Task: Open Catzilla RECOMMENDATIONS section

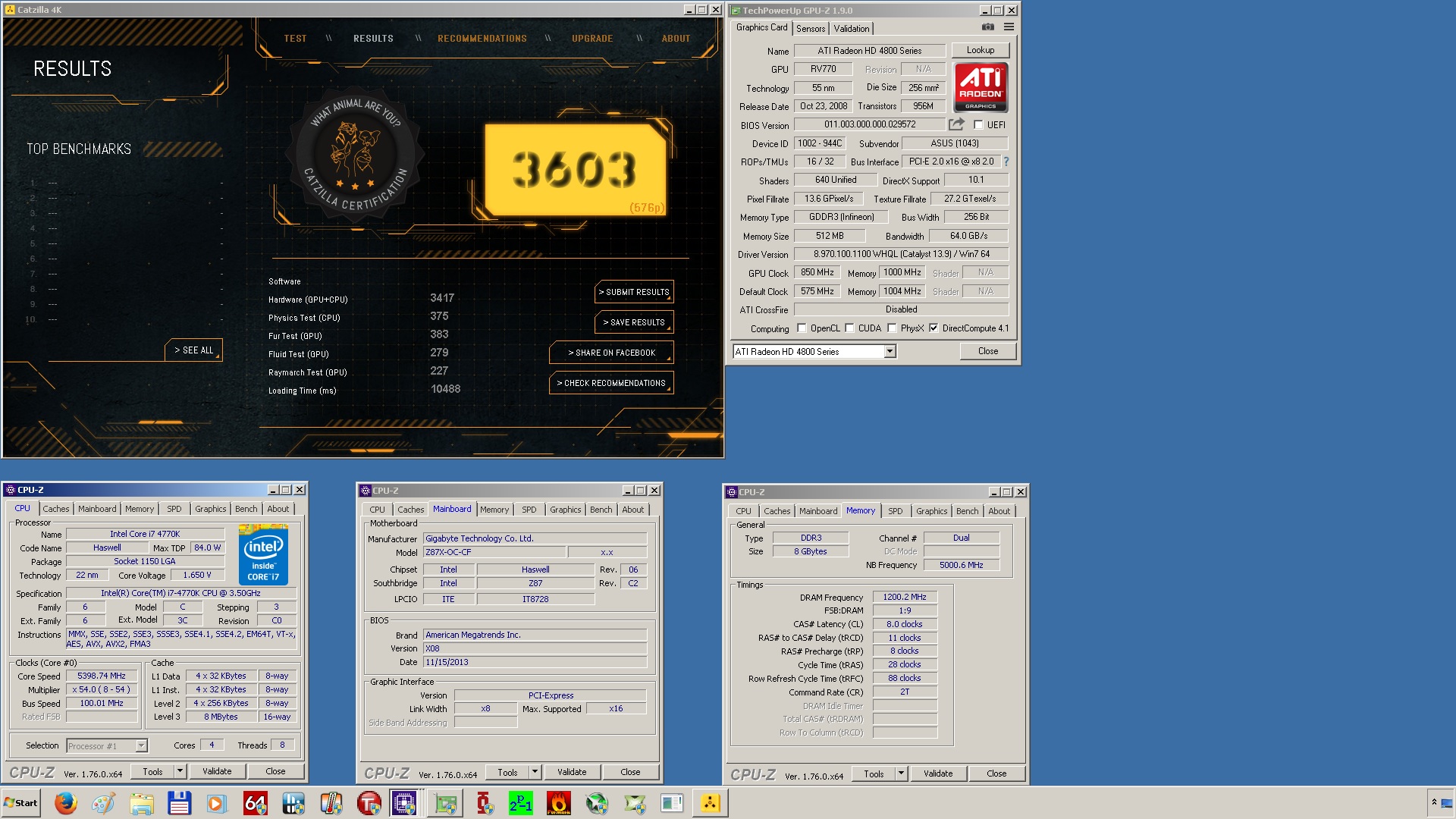Action: (482, 39)
